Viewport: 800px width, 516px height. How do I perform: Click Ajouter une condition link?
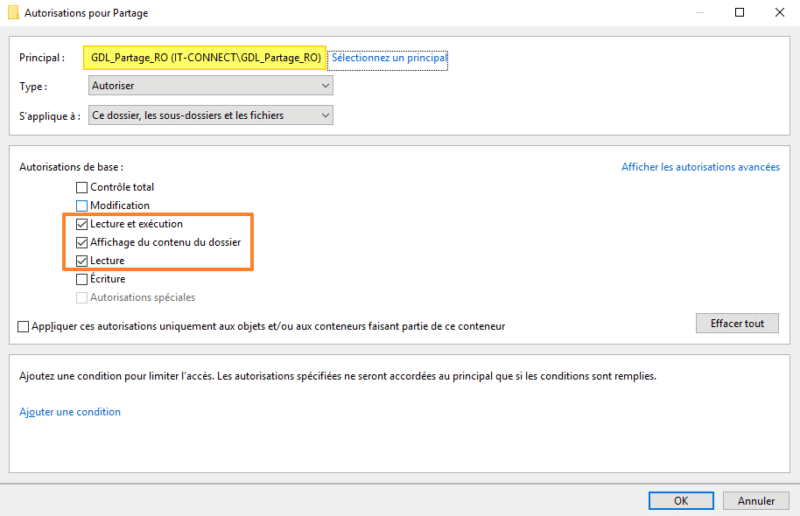click(70, 412)
